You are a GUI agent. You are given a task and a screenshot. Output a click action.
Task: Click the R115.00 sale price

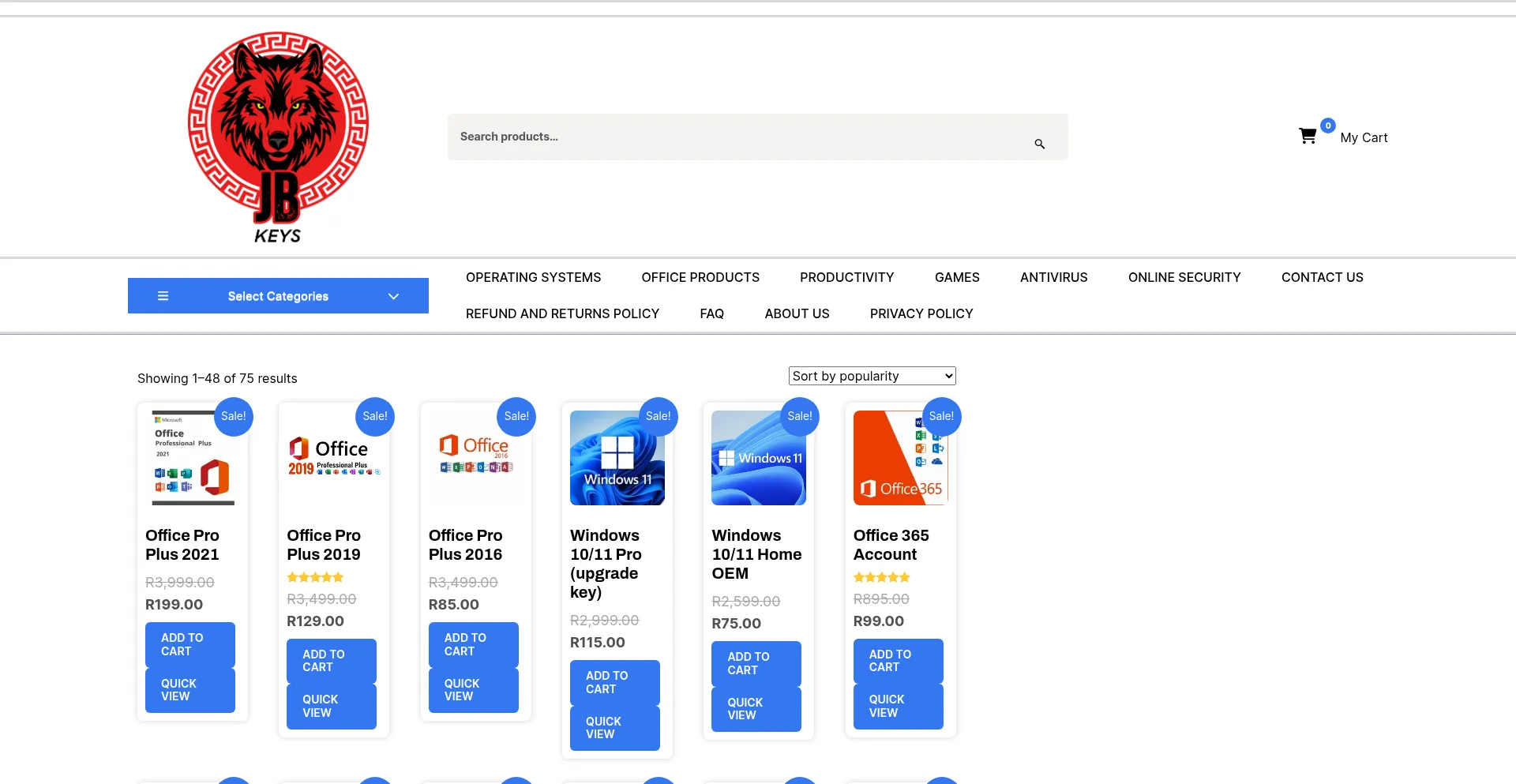(x=598, y=643)
